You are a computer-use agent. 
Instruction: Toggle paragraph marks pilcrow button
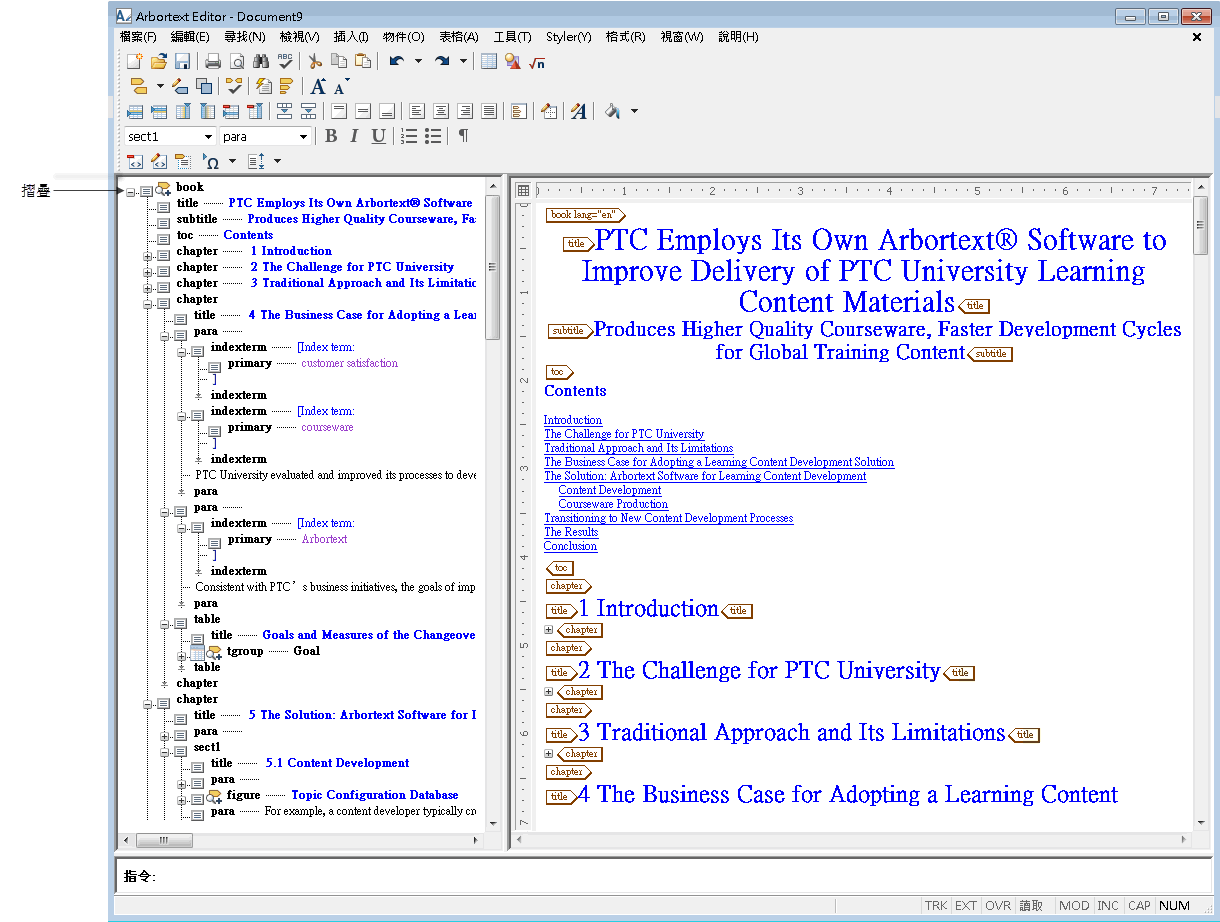click(x=463, y=136)
